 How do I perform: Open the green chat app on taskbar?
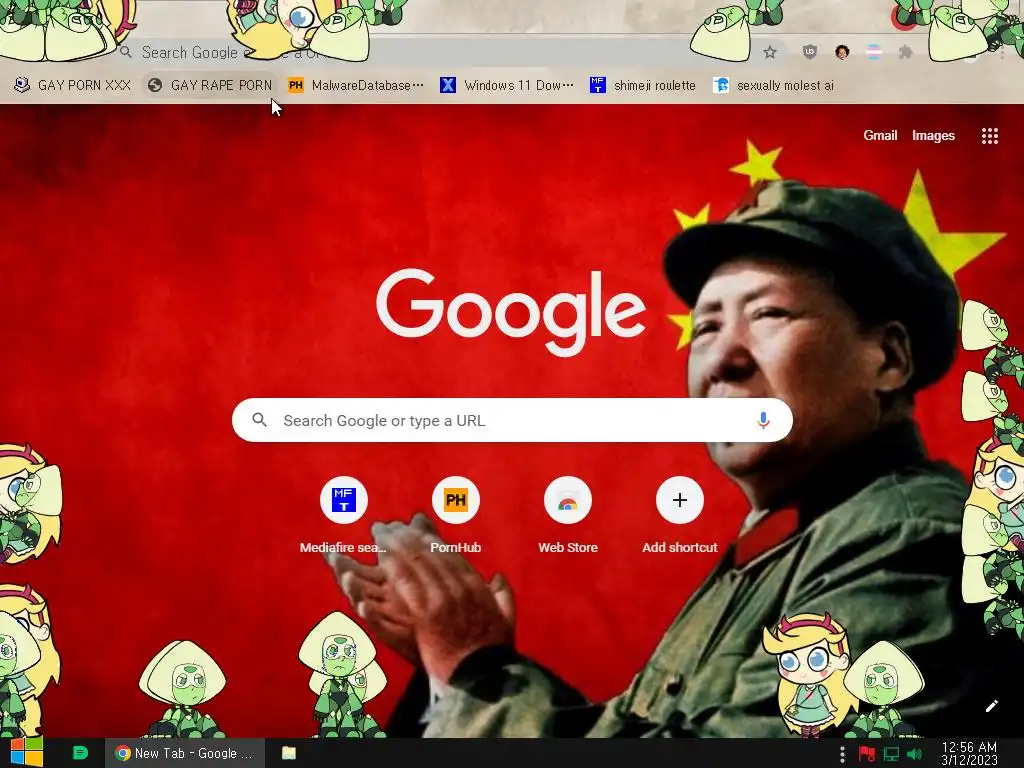tap(80, 753)
